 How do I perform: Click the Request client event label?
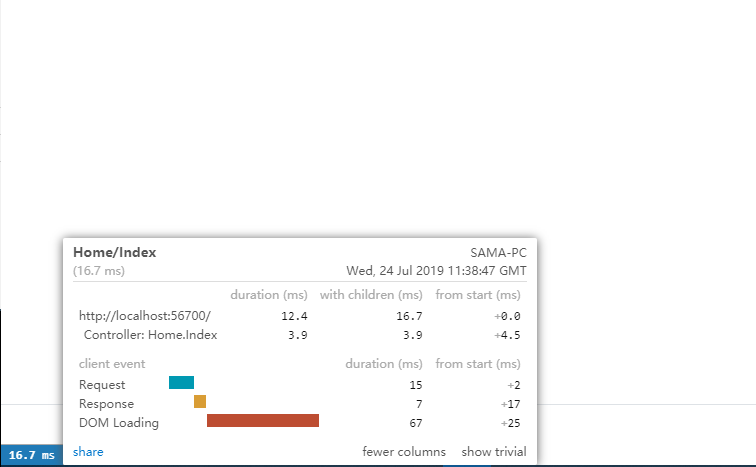click(102, 384)
